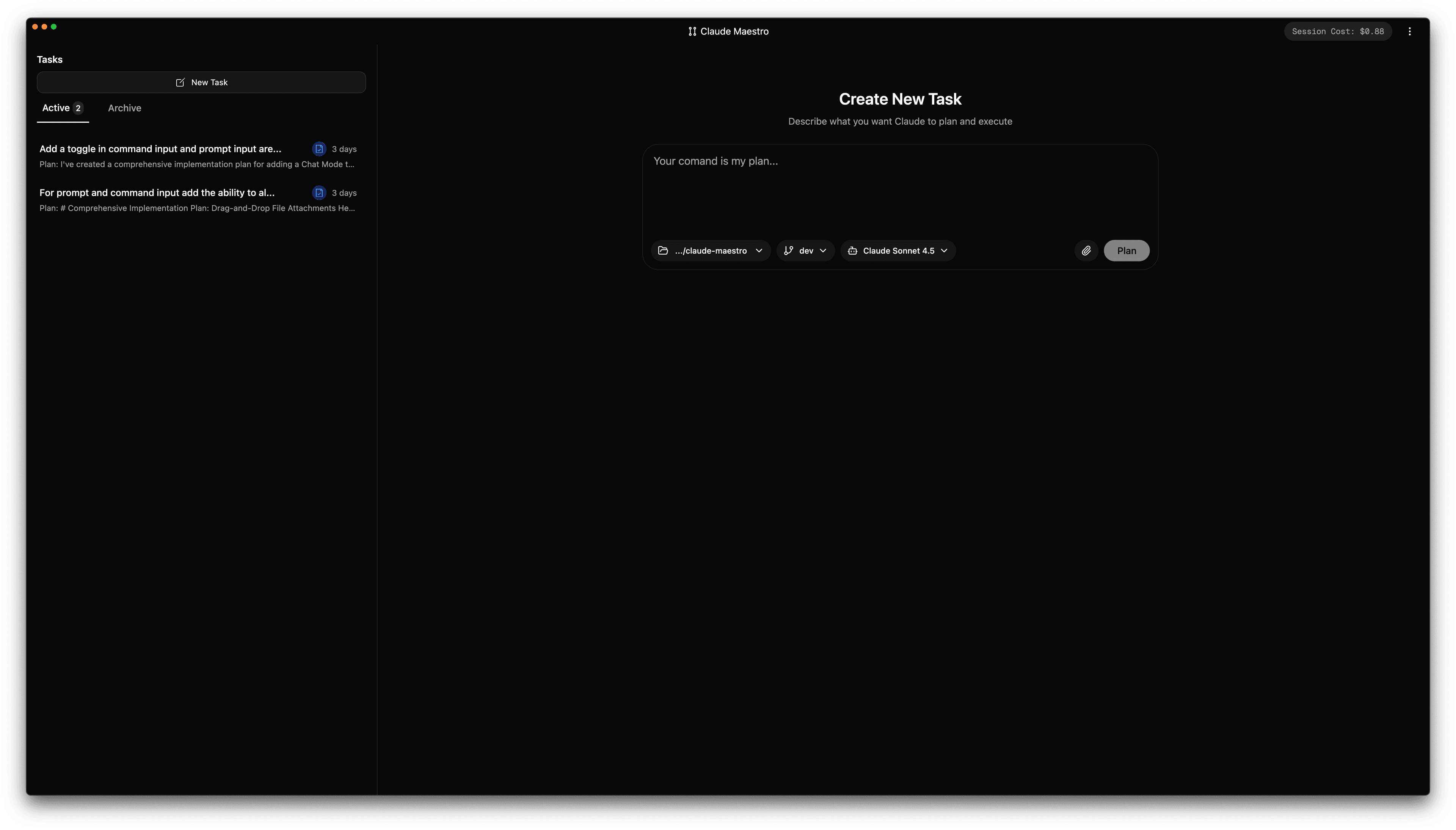
Task: Click the New Task button
Action: 201,82
